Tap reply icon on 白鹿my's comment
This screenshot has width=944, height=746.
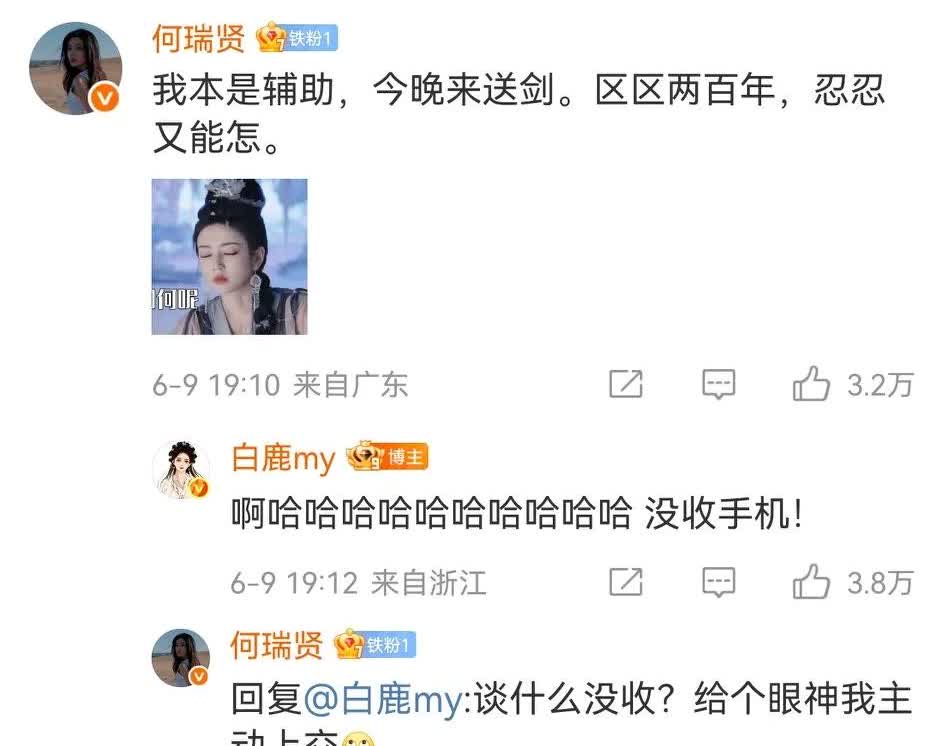(718, 582)
